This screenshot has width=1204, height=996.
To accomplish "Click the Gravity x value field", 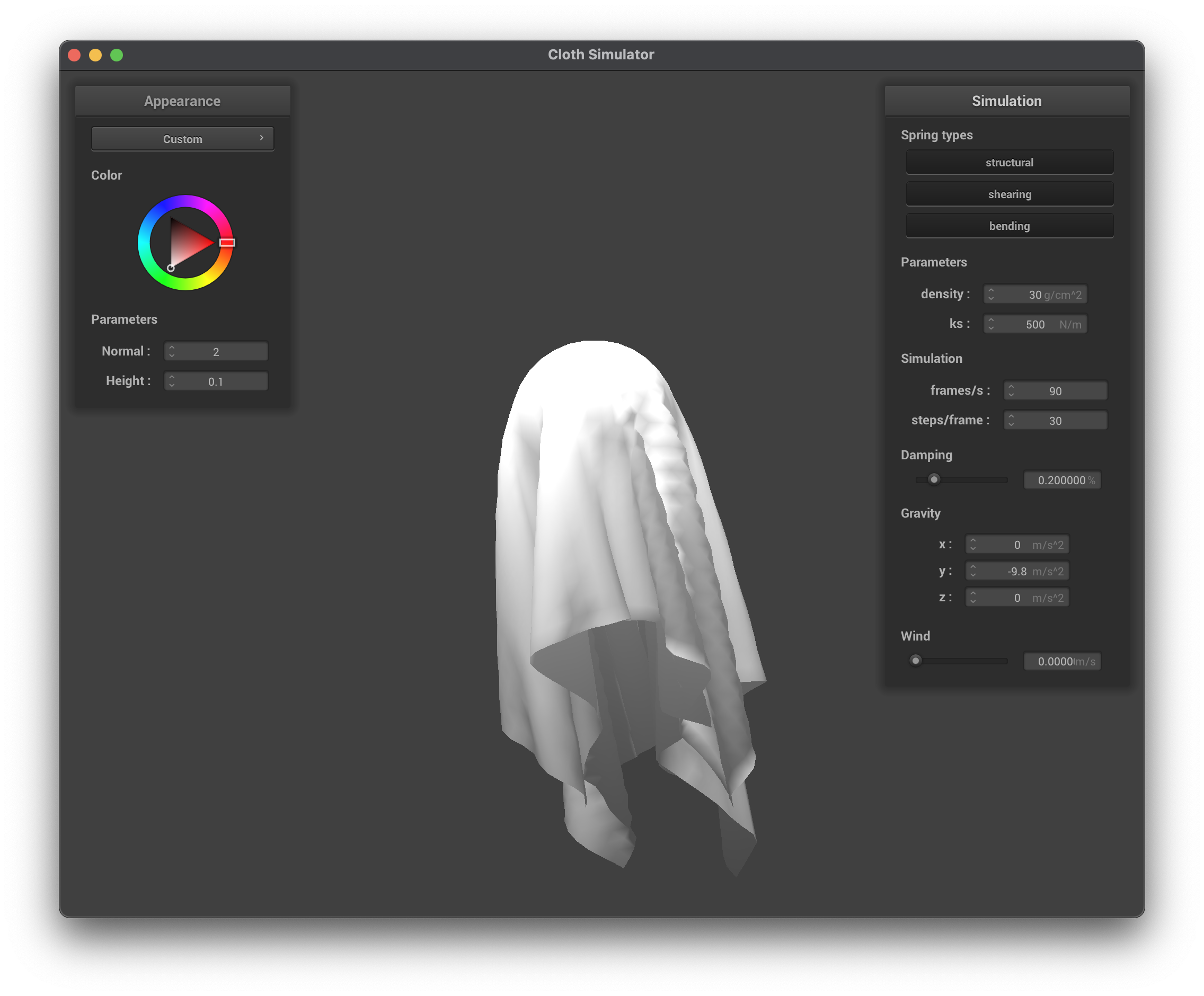I will pyautogui.click(x=1016, y=545).
